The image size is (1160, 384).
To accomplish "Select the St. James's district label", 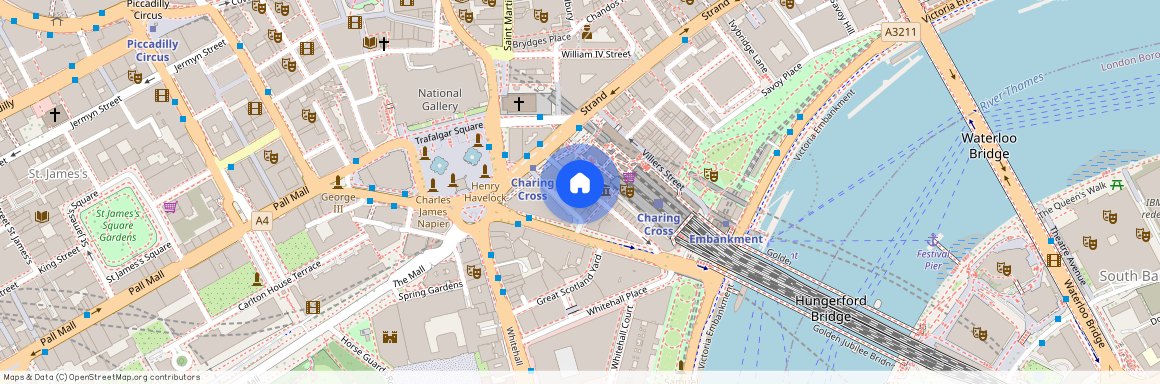I will (58, 174).
